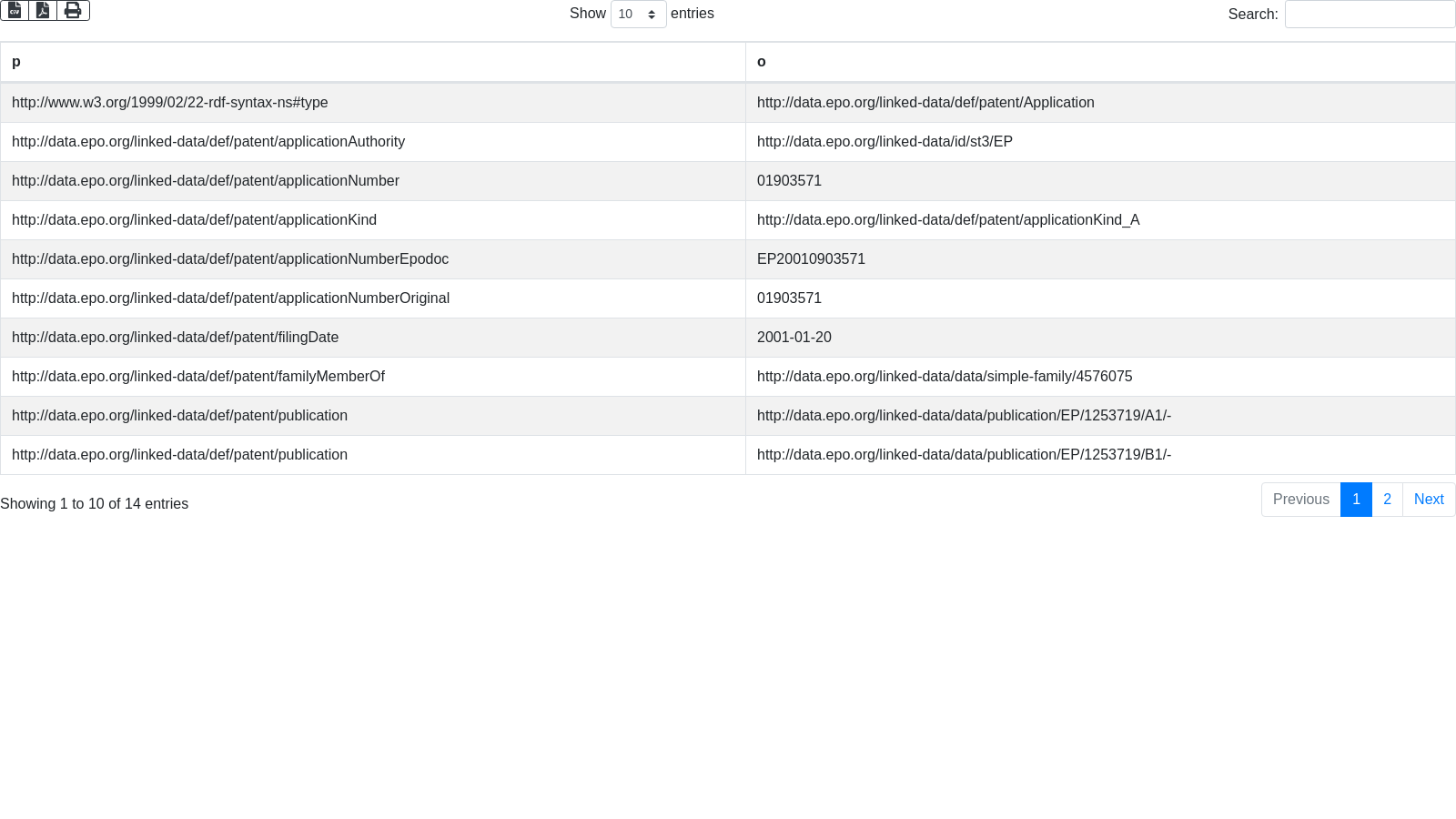Click the Next pagination button
This screenshot has height=819, width=1456.
(1428, 500)
